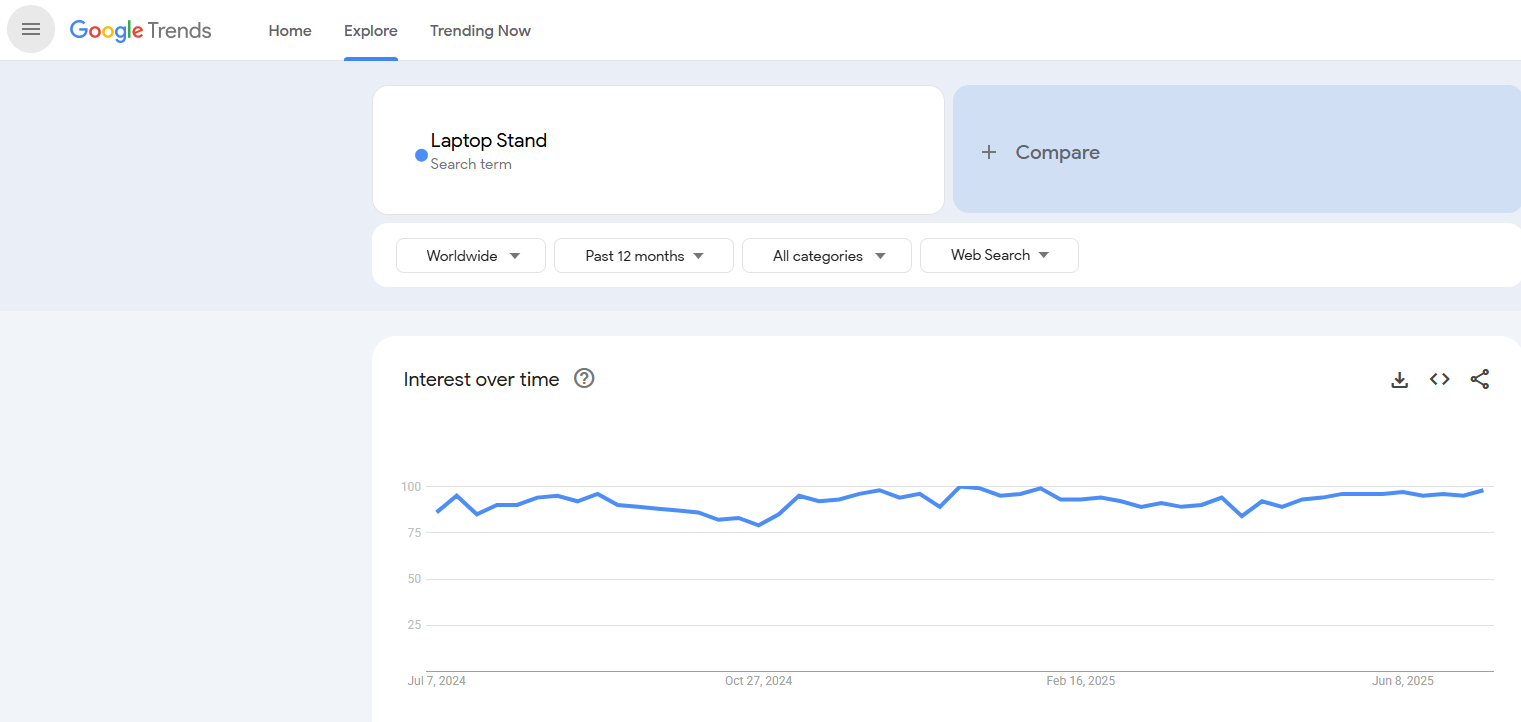Open the embed code icon

(x=1439, y=379)
